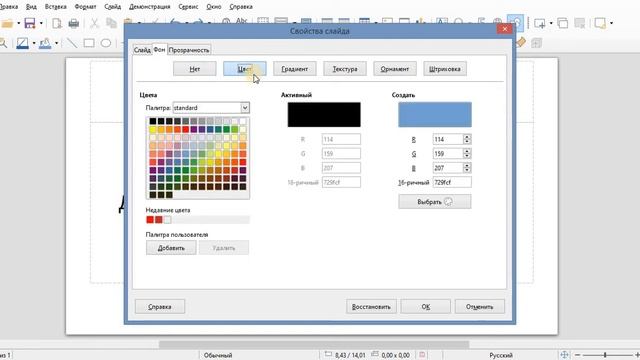Viewport: 640px width, 360px height.
Task: Open the Демонстрация menu
Action: point(150,7)
